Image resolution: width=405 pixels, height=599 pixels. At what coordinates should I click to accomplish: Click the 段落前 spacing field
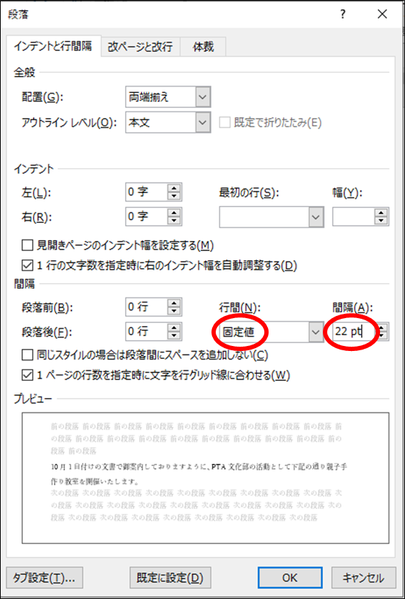146,307
